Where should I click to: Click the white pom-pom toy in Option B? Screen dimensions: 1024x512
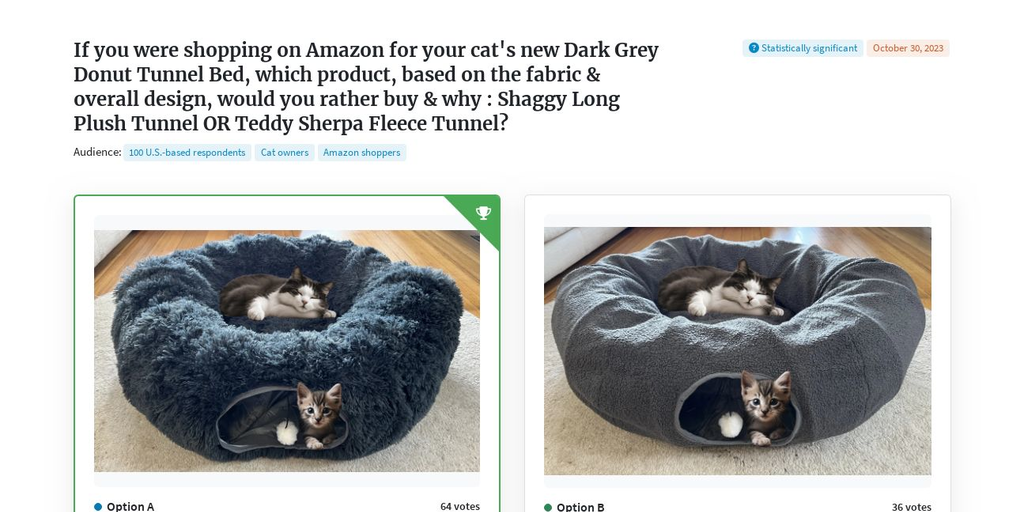731,424
